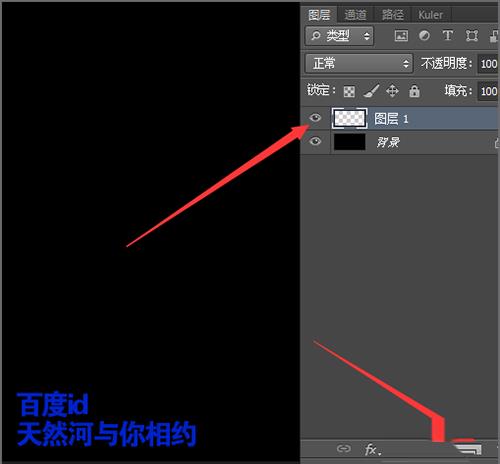Image resolution: width=500 pixels, height=464 pixels.
Task: Lock layer position move icon
Action: 392,91
